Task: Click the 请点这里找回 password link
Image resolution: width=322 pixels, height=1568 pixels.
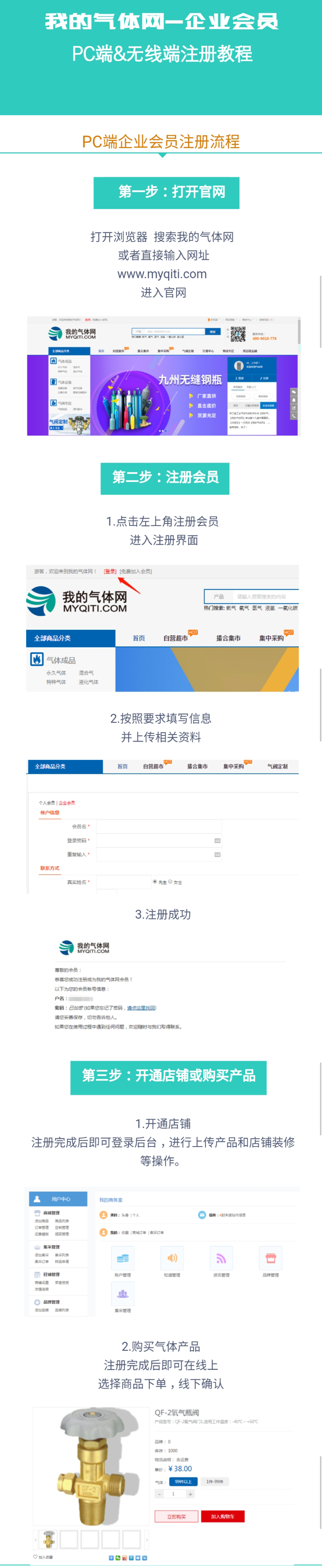Action: point(142,1007)
